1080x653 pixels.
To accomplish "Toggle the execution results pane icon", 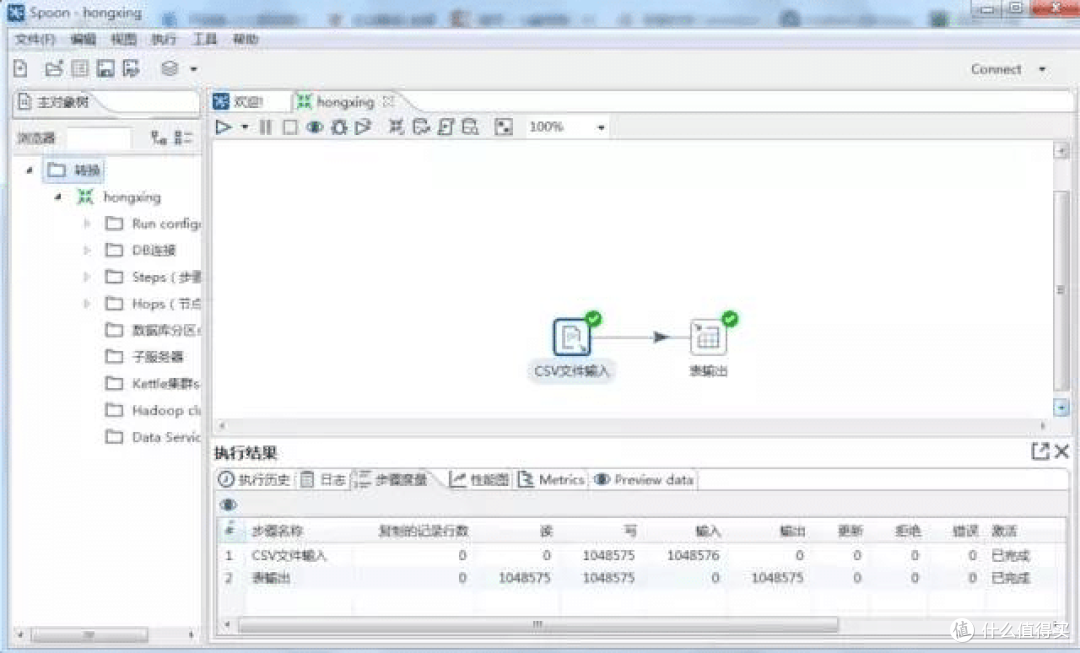I will coord(503,127).
